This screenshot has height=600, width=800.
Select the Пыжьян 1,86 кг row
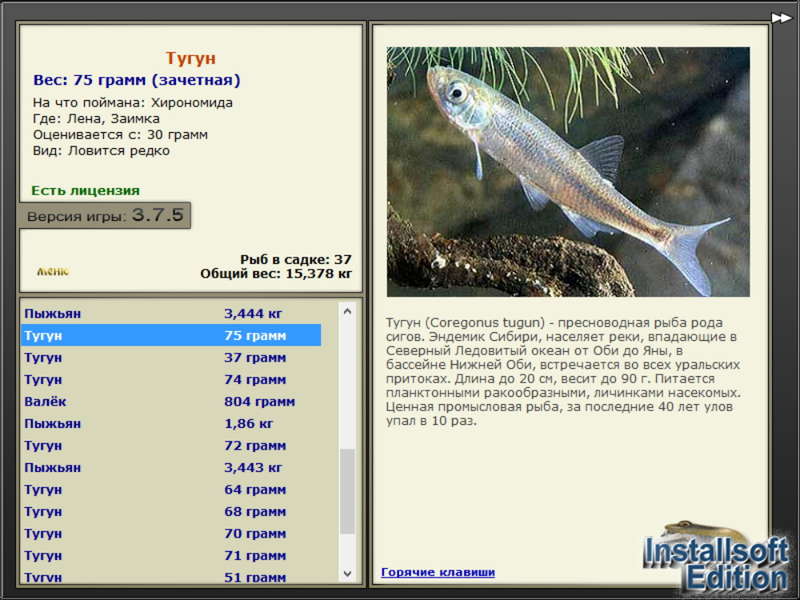pos(171,423)
